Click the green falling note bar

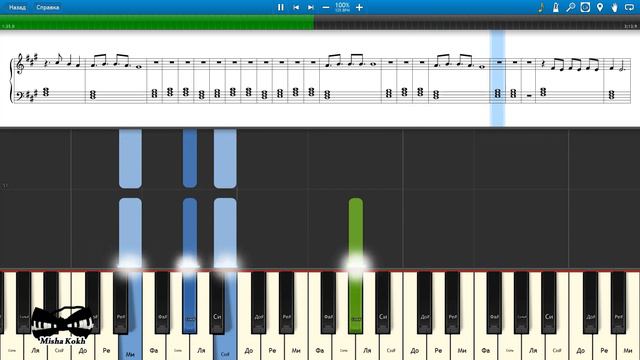[356, 232]
